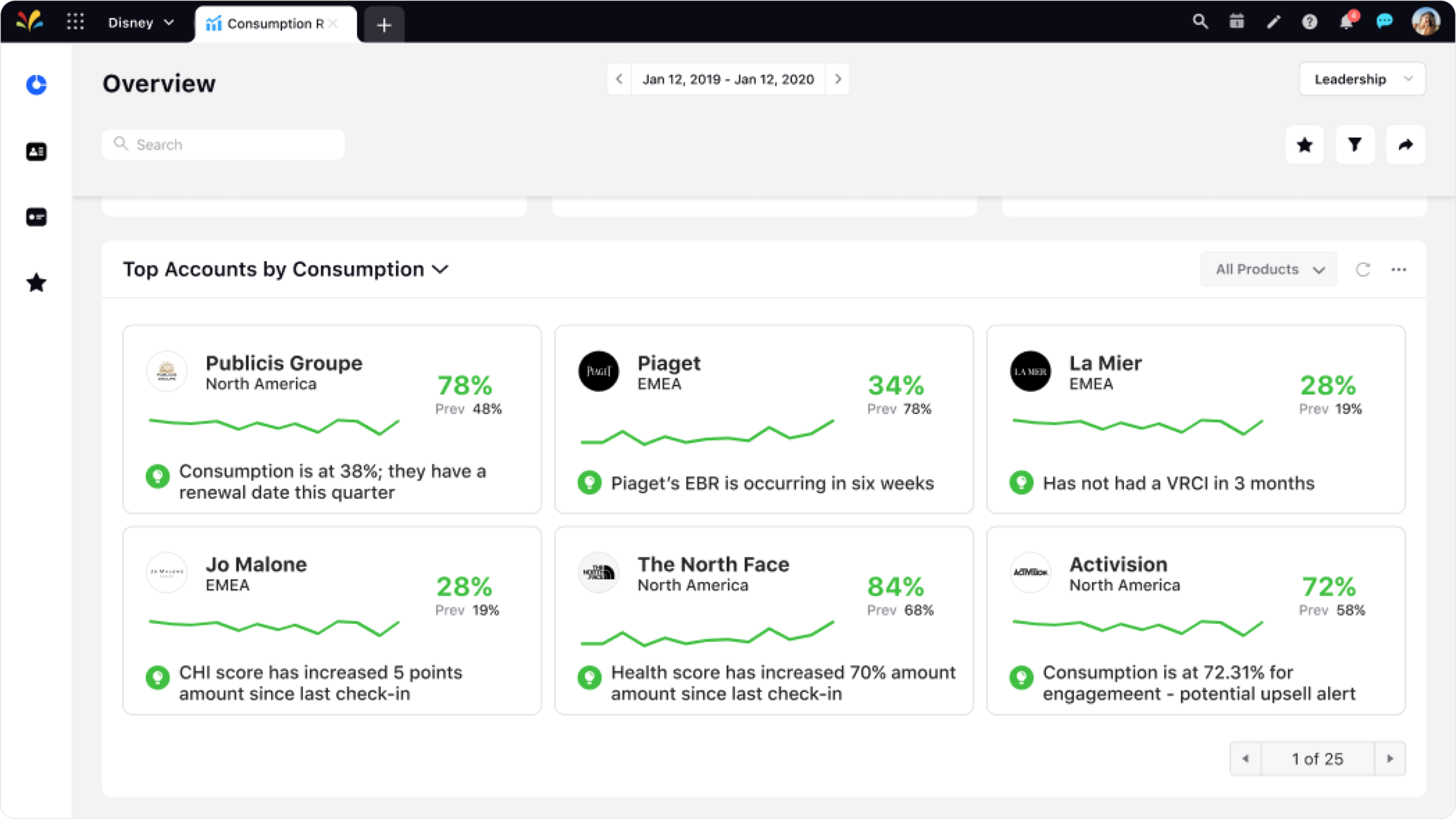Select the blue pie chart sidebar icon

click(x=36, y=85)
